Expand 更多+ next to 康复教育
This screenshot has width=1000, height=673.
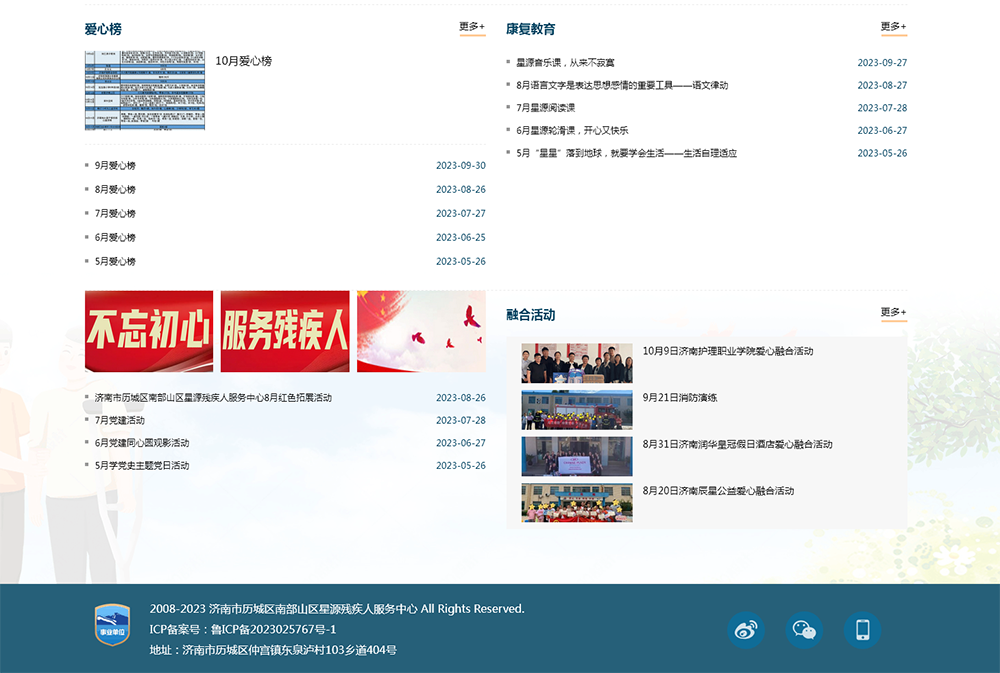coord(893,27)
